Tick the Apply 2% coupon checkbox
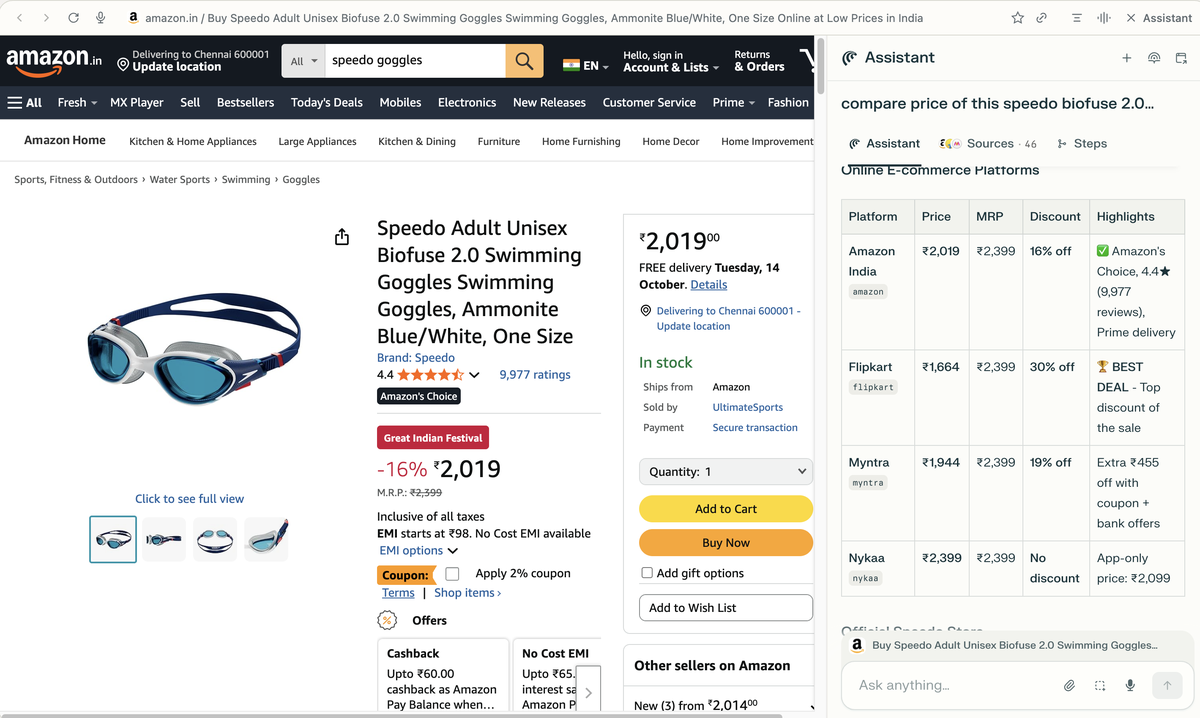1200x718 pixels. tap(452, 574)
